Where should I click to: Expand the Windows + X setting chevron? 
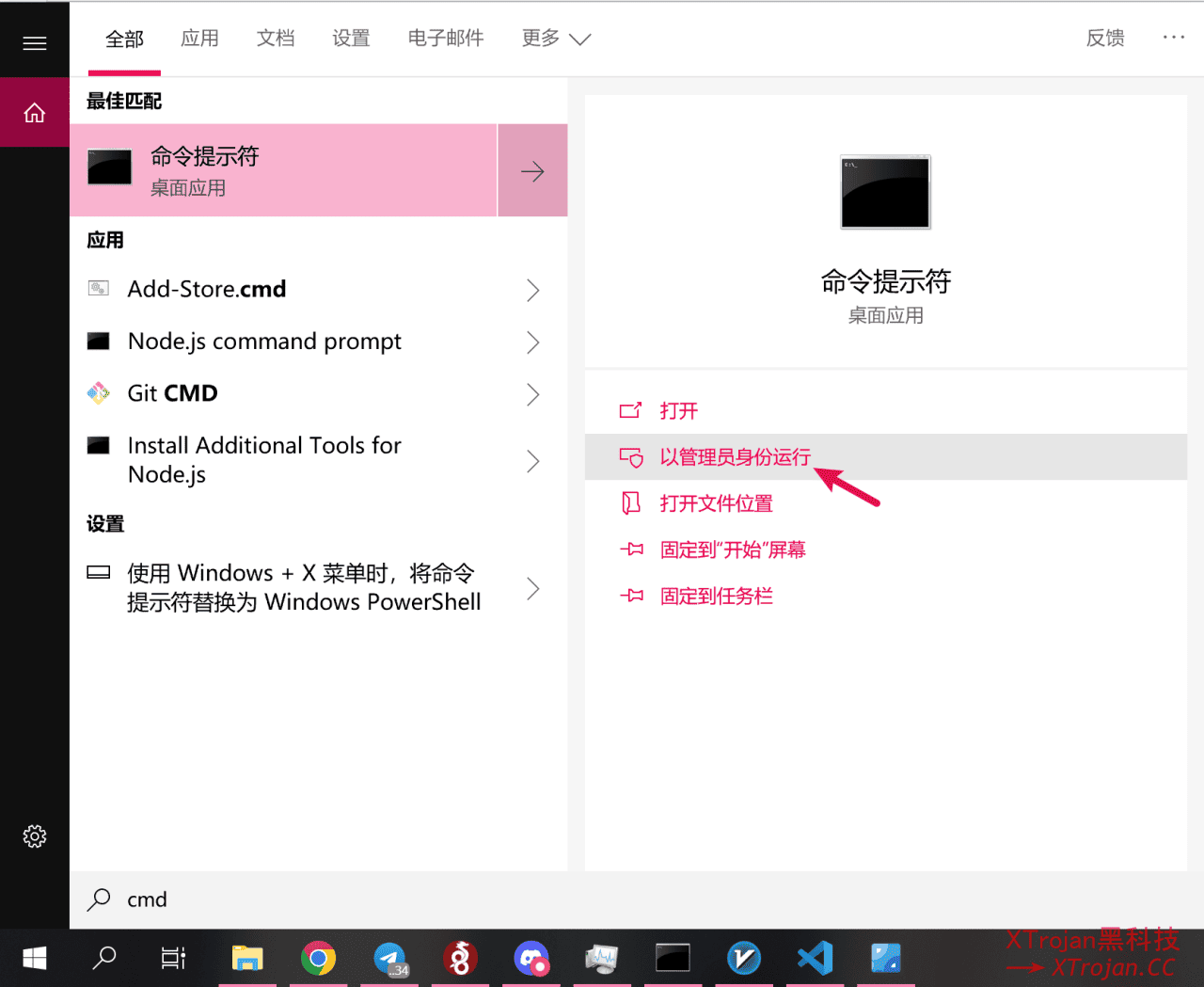coord(533,589)
